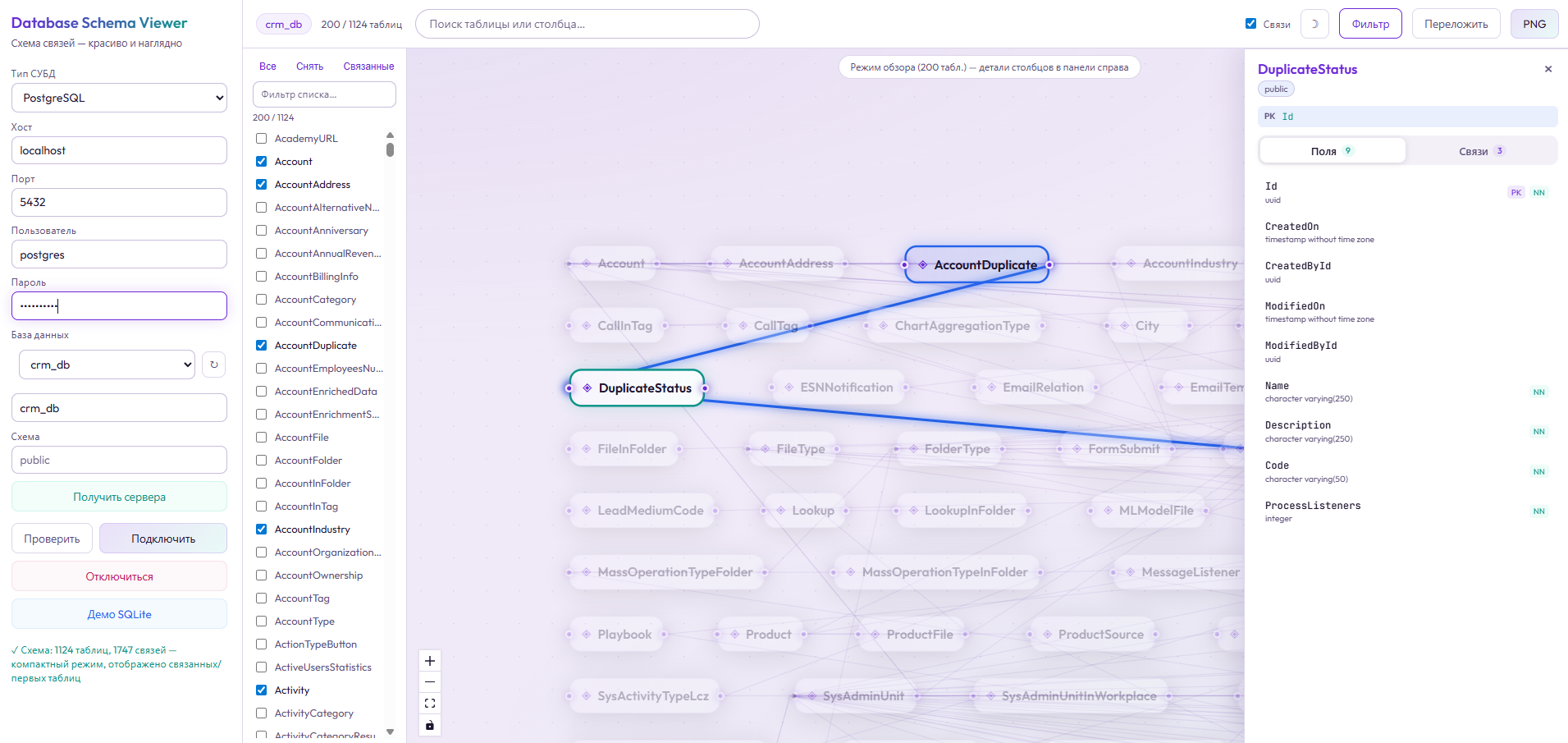
Task: Check the AccountTag checkbox
Action: 261,599
